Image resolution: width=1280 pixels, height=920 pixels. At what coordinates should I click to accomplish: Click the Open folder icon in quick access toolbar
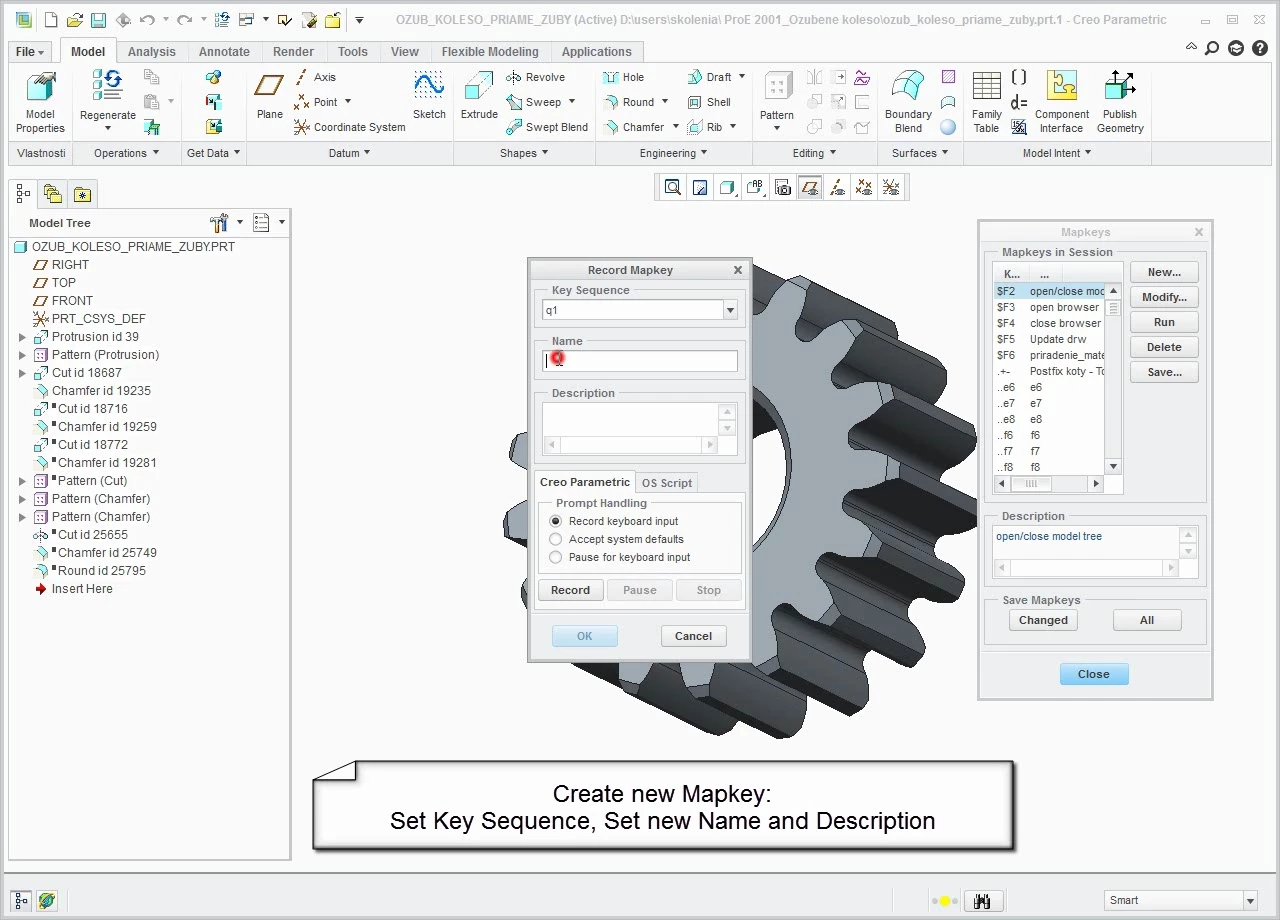(x=75, y=20)
